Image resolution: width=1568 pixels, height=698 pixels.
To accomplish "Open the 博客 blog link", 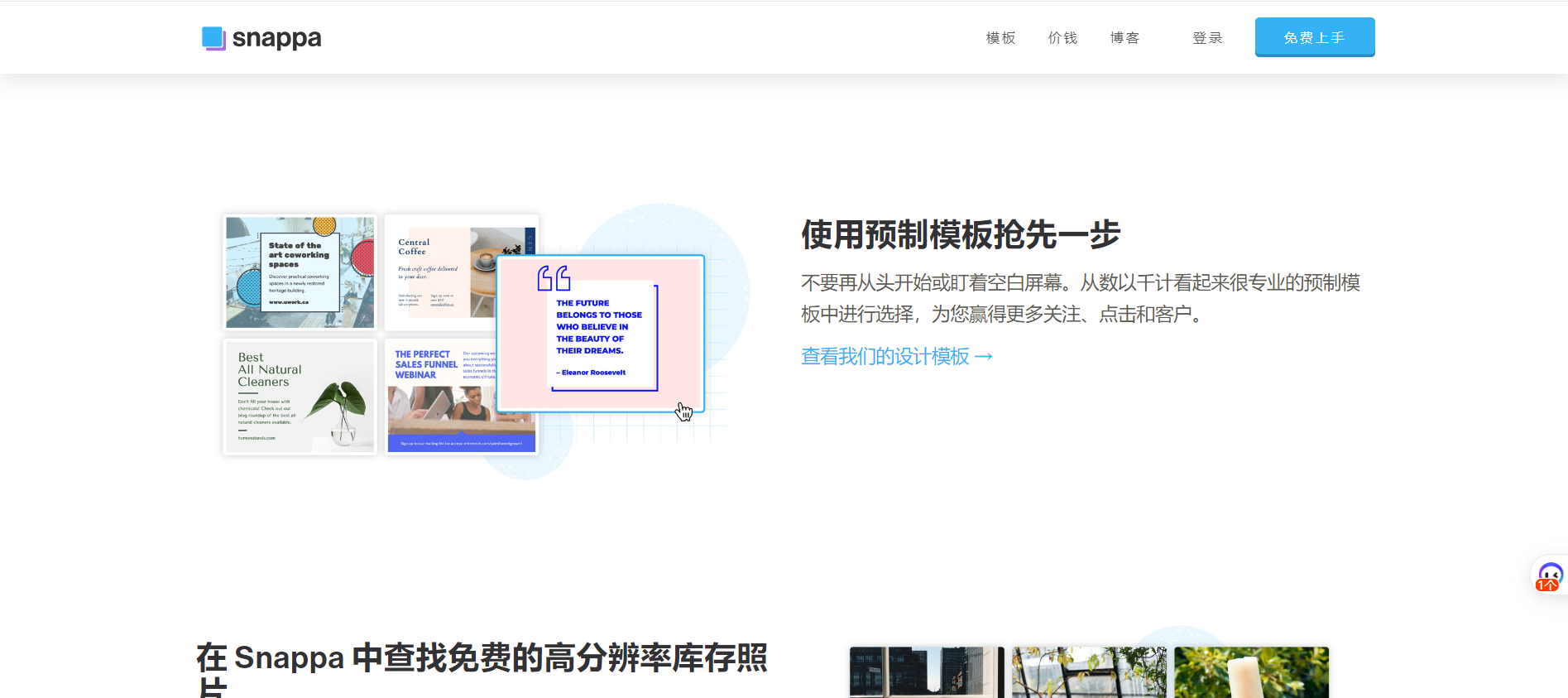I will pos(1124,38).
